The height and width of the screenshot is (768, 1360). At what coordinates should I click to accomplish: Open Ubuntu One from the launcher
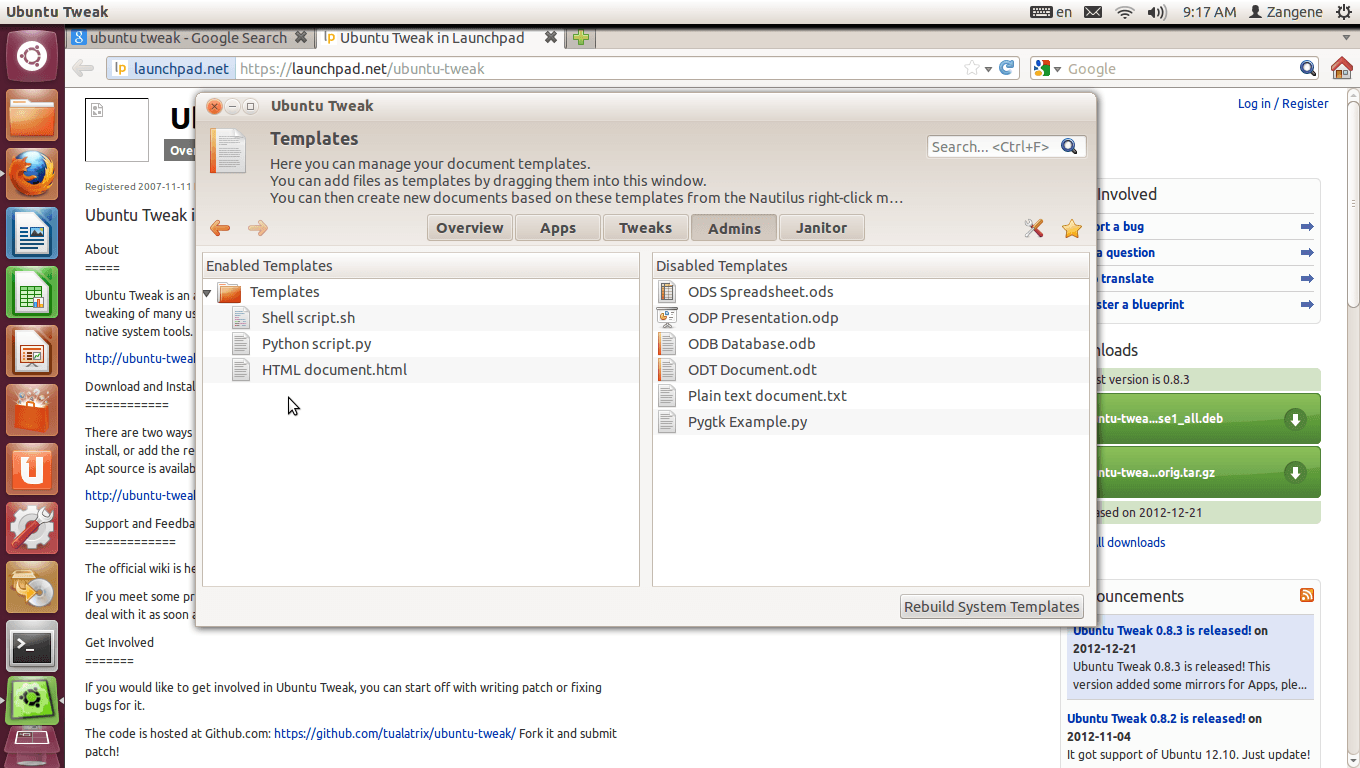(32, 468)
